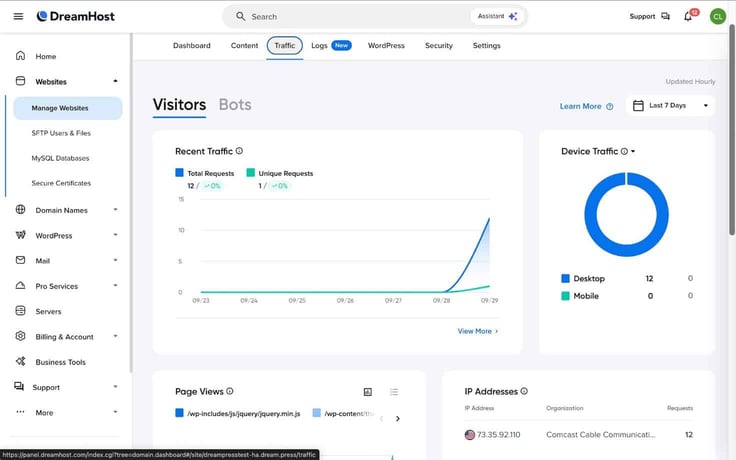Open Secure Certificates

[61, 183]
